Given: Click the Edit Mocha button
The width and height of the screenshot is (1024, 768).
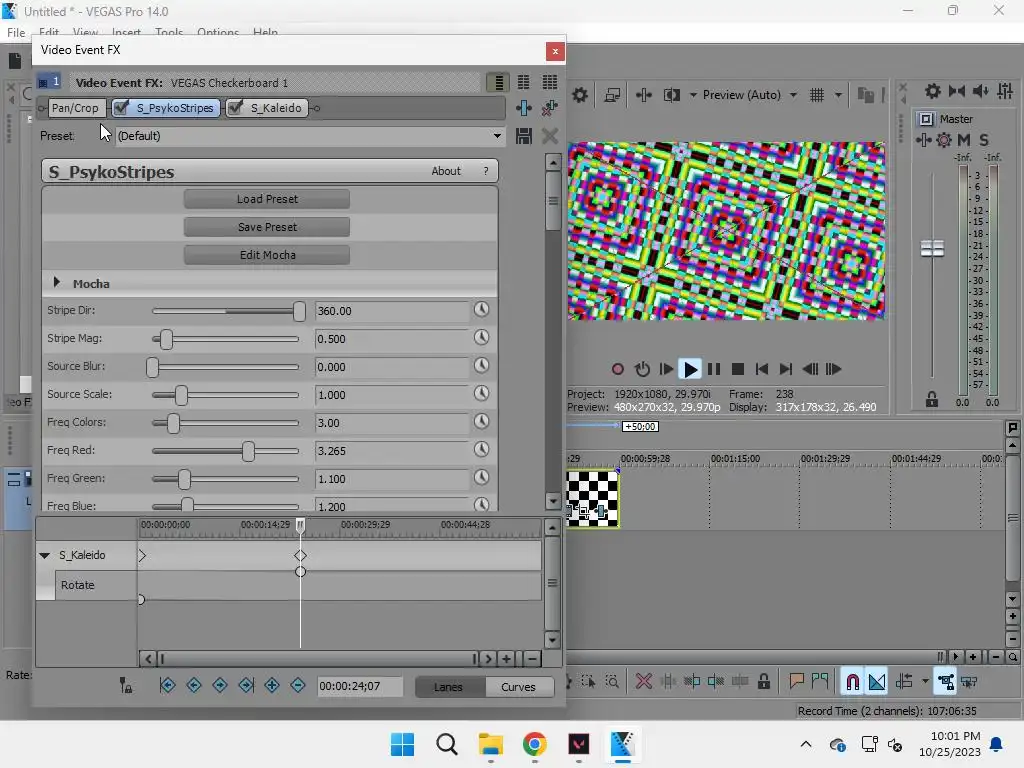Looking at the screenshot, I should point(267,255).
